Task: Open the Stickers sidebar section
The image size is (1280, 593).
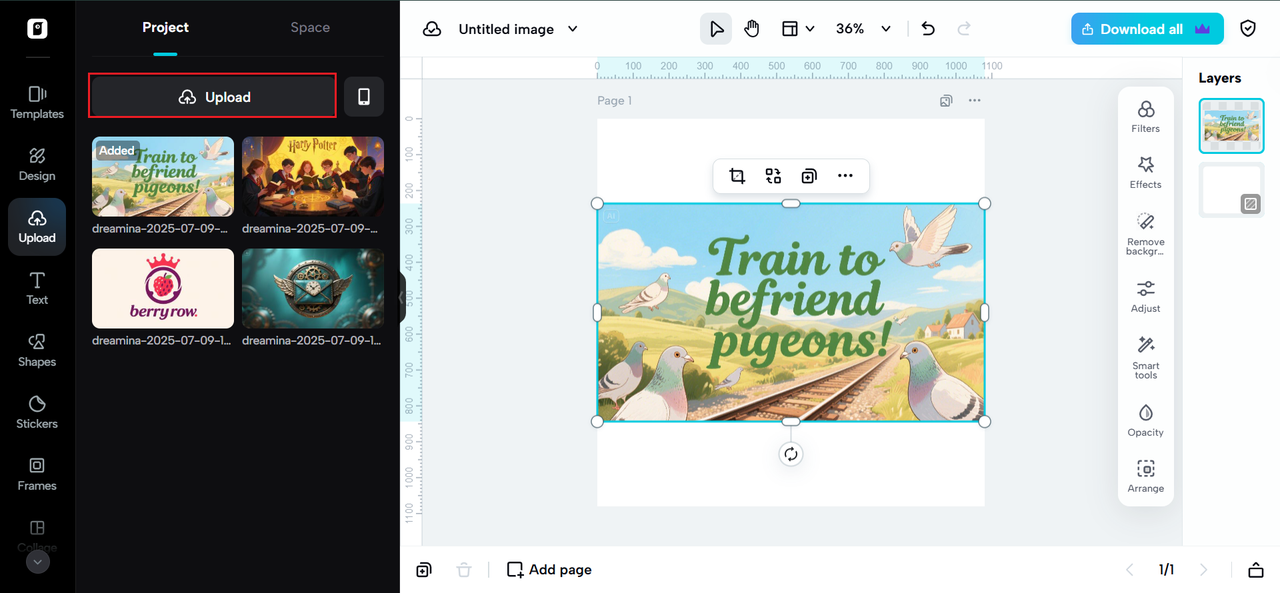Action: (x=37, y=410)
